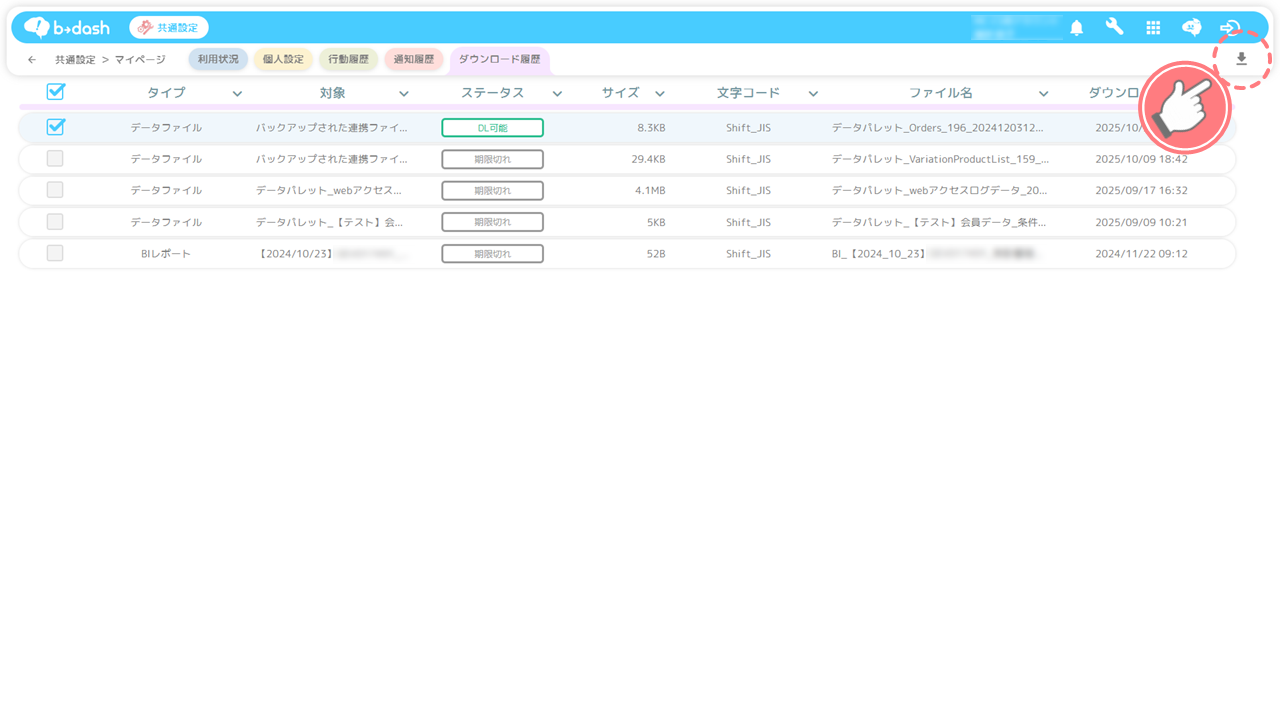Uncheck the DL可能 row checkbox
Image resolution: width=1280 pixels, height=720 pixels.
pos(56,127)
